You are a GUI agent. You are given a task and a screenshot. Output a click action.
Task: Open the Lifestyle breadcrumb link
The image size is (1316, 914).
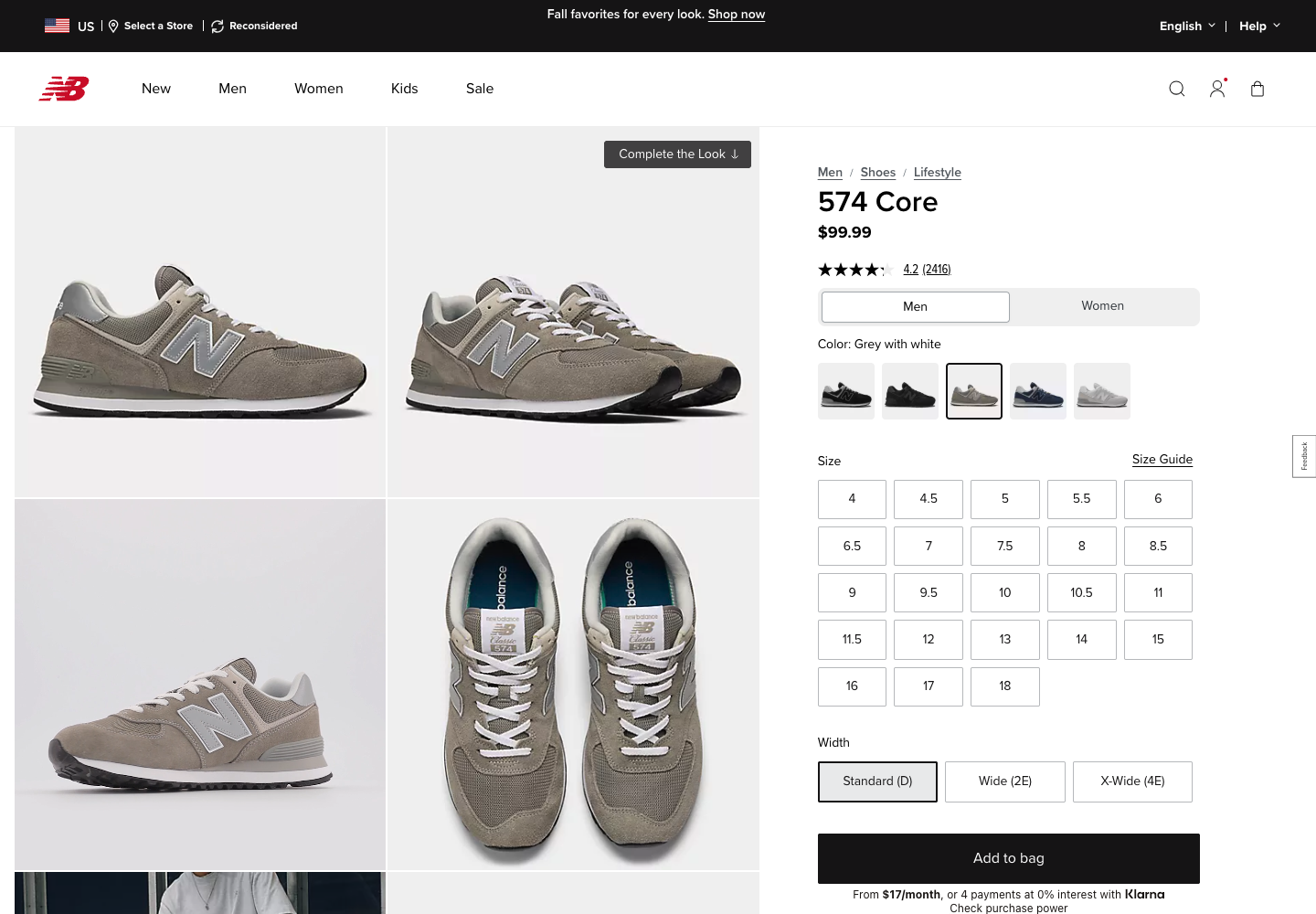938,172
